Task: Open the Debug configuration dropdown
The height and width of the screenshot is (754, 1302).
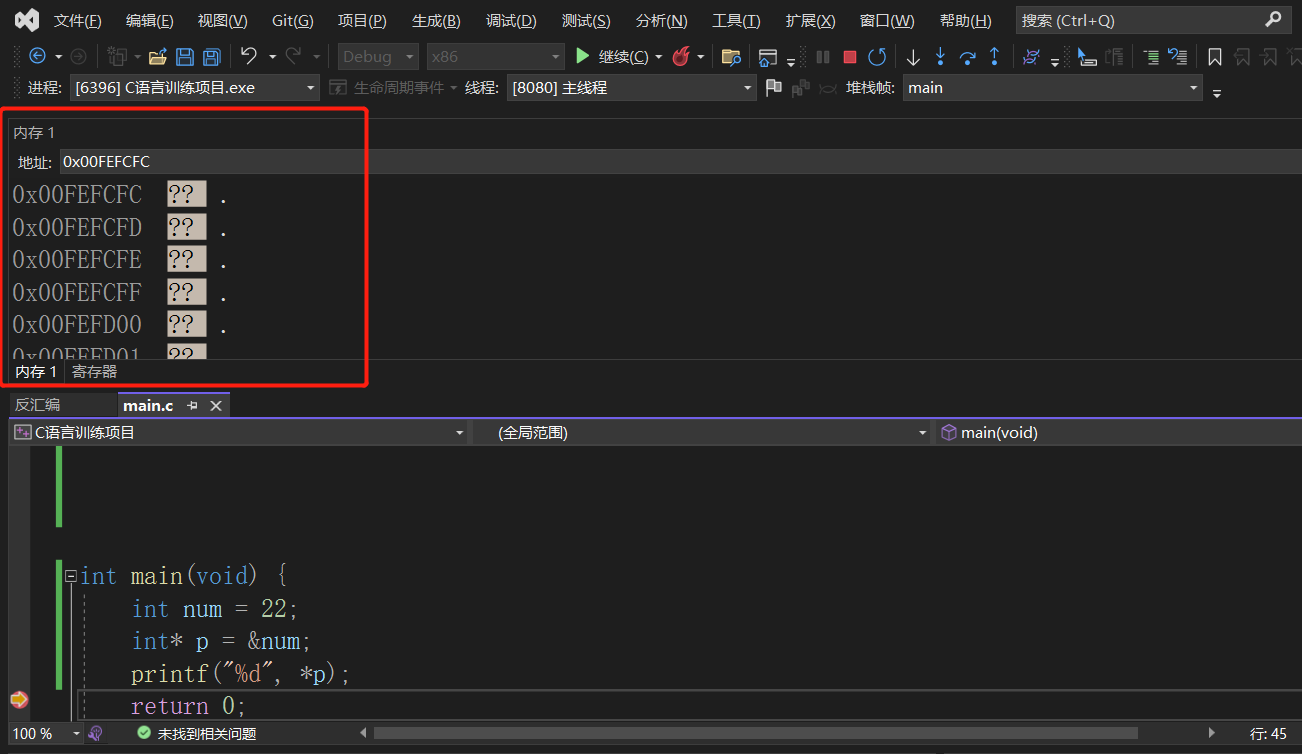Action: [378, 57]
